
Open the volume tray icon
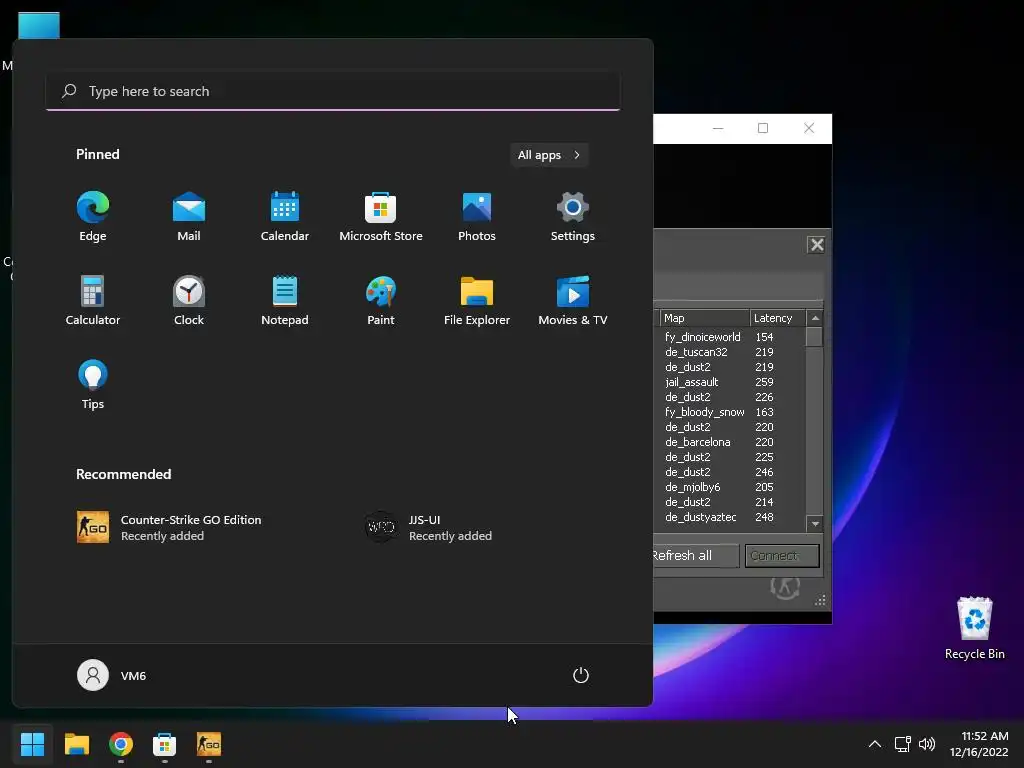927,744
